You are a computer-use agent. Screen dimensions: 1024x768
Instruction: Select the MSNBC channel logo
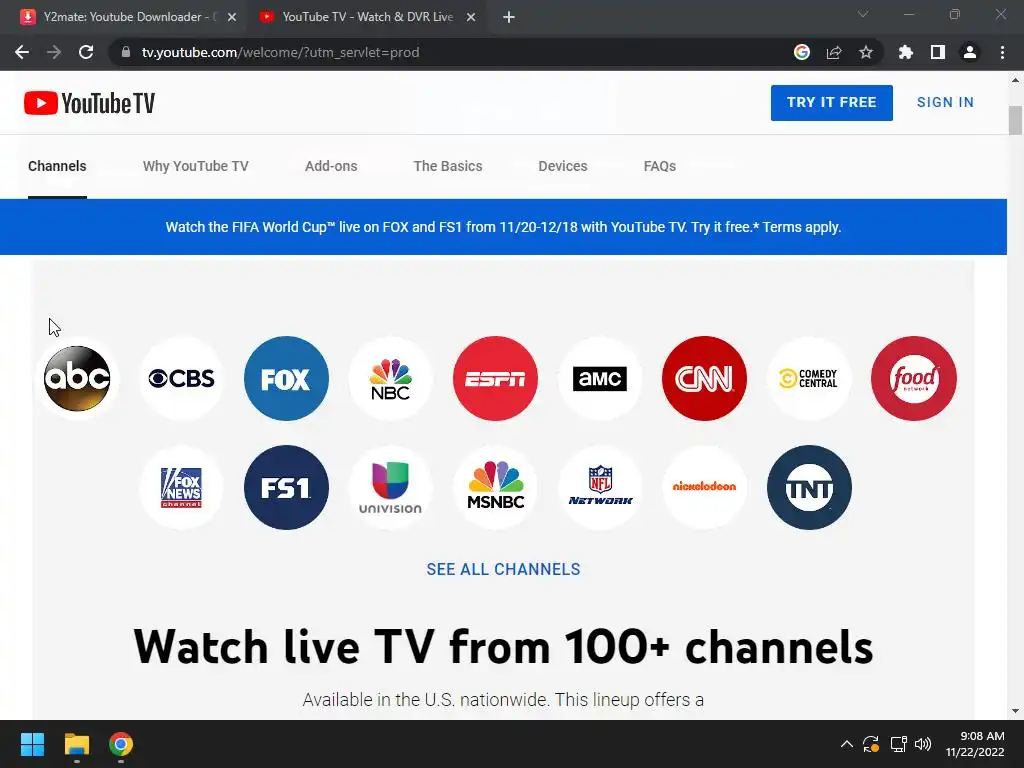(495, 487)
